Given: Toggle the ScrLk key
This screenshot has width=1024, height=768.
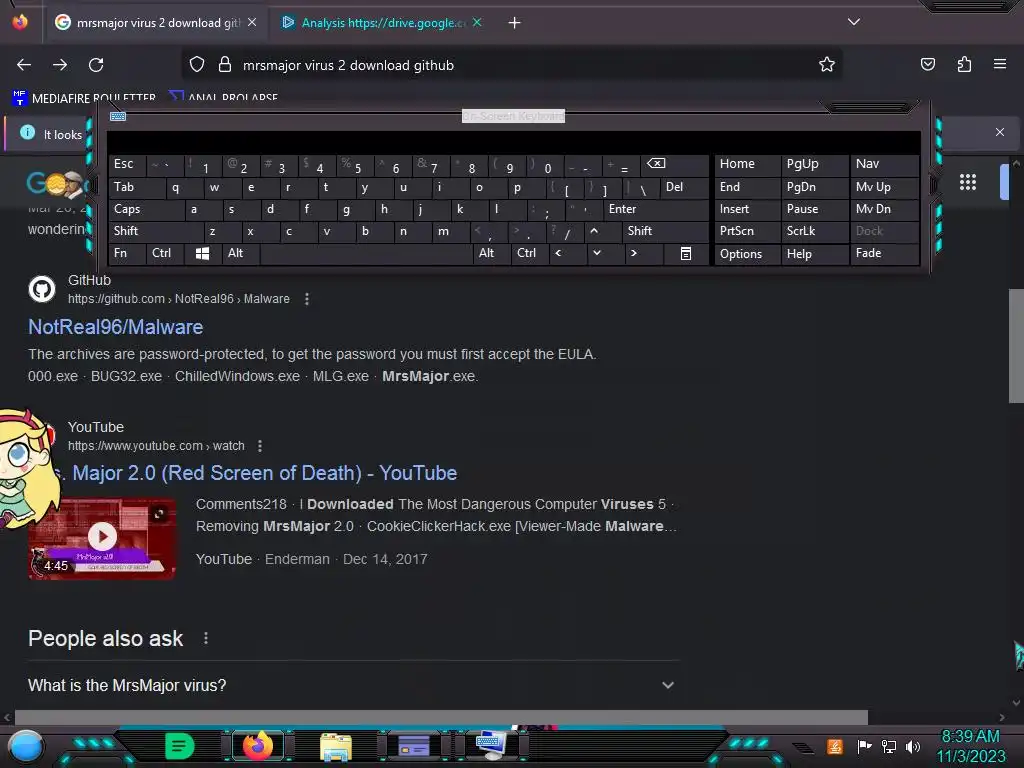Looking at the screenshot, I should tap(814, 231).
